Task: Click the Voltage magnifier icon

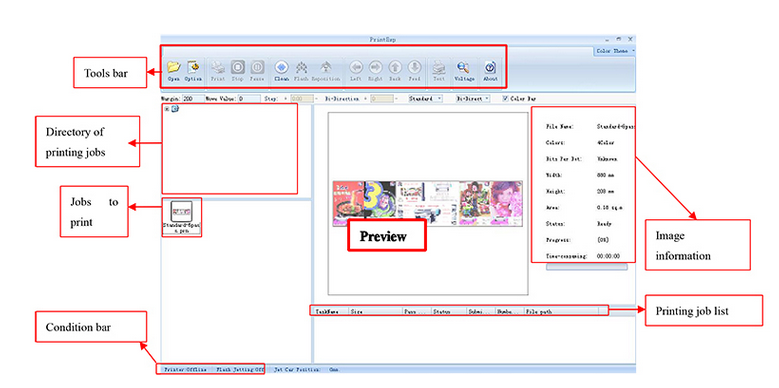Action: click(464, 67)
